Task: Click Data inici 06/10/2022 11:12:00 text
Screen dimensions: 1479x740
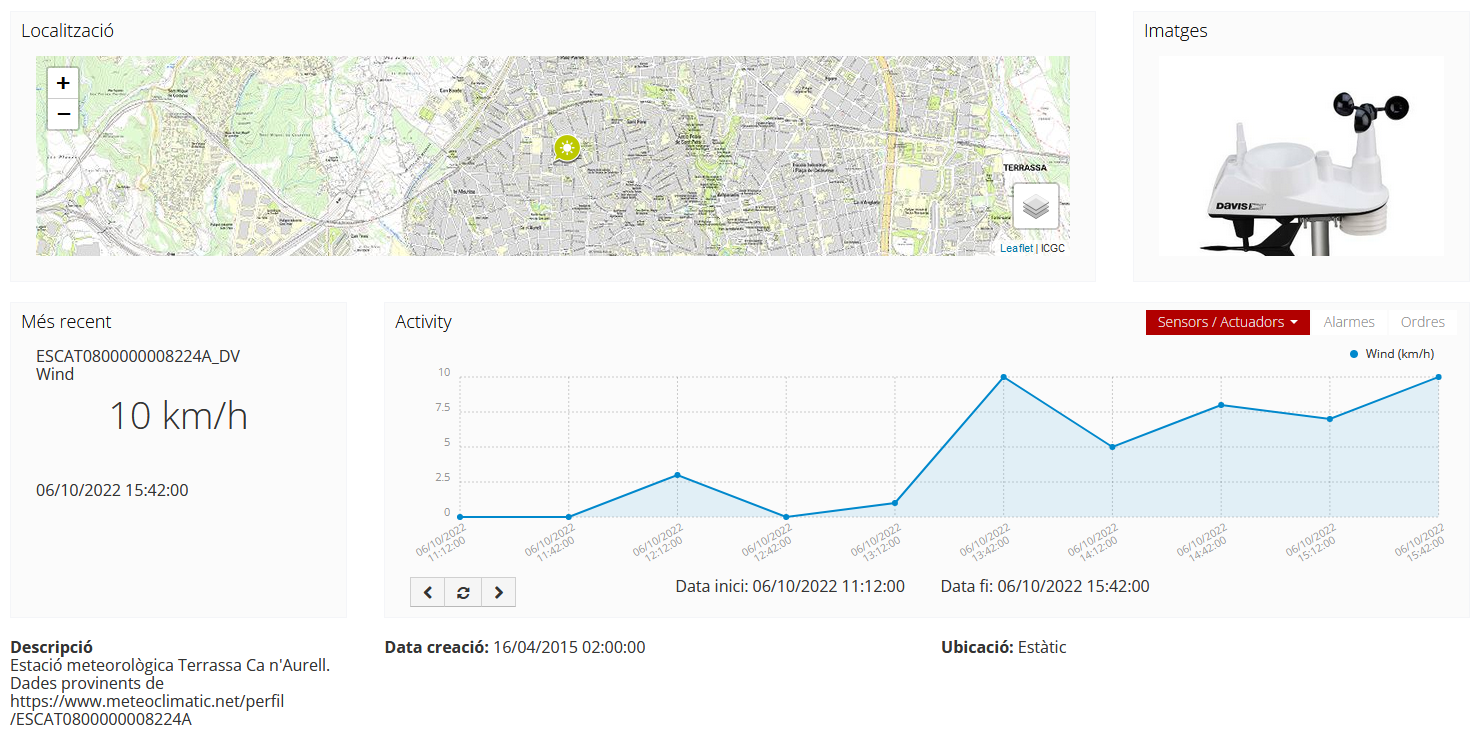Action: (790, 586)
